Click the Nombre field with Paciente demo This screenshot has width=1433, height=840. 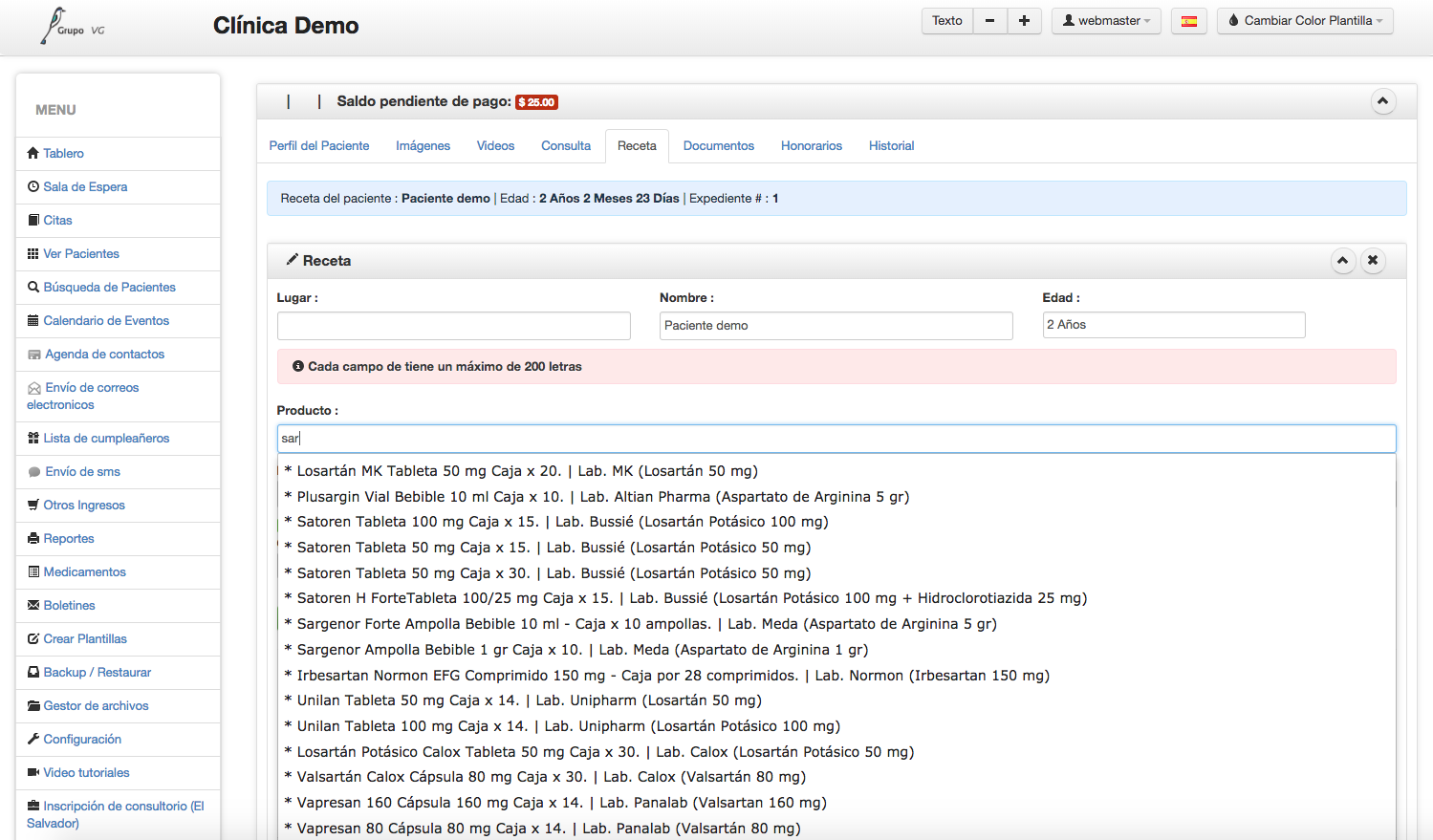click(836, 326)
